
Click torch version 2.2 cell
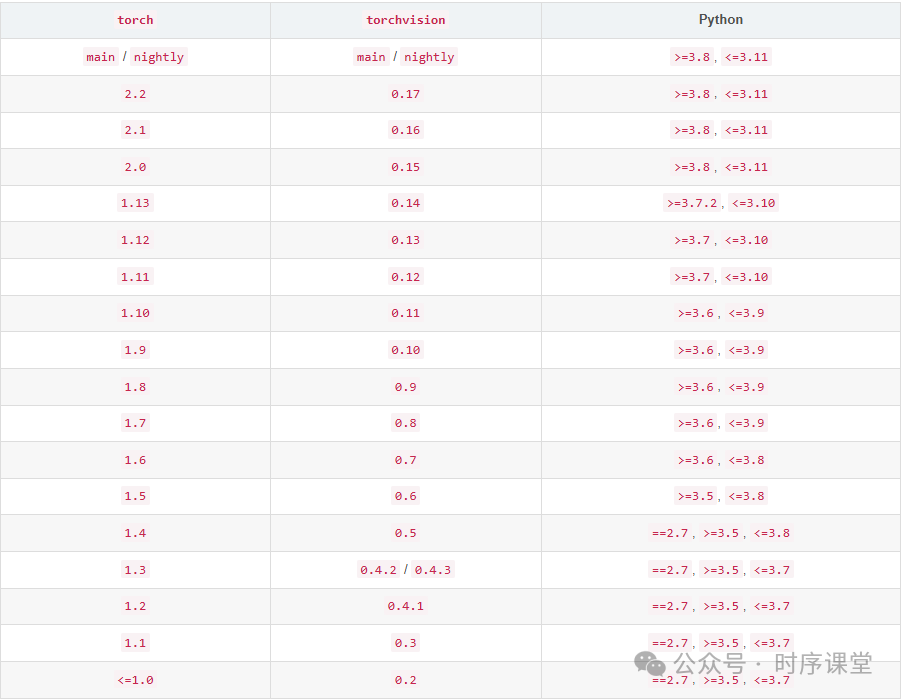click(x=135, y=94)
